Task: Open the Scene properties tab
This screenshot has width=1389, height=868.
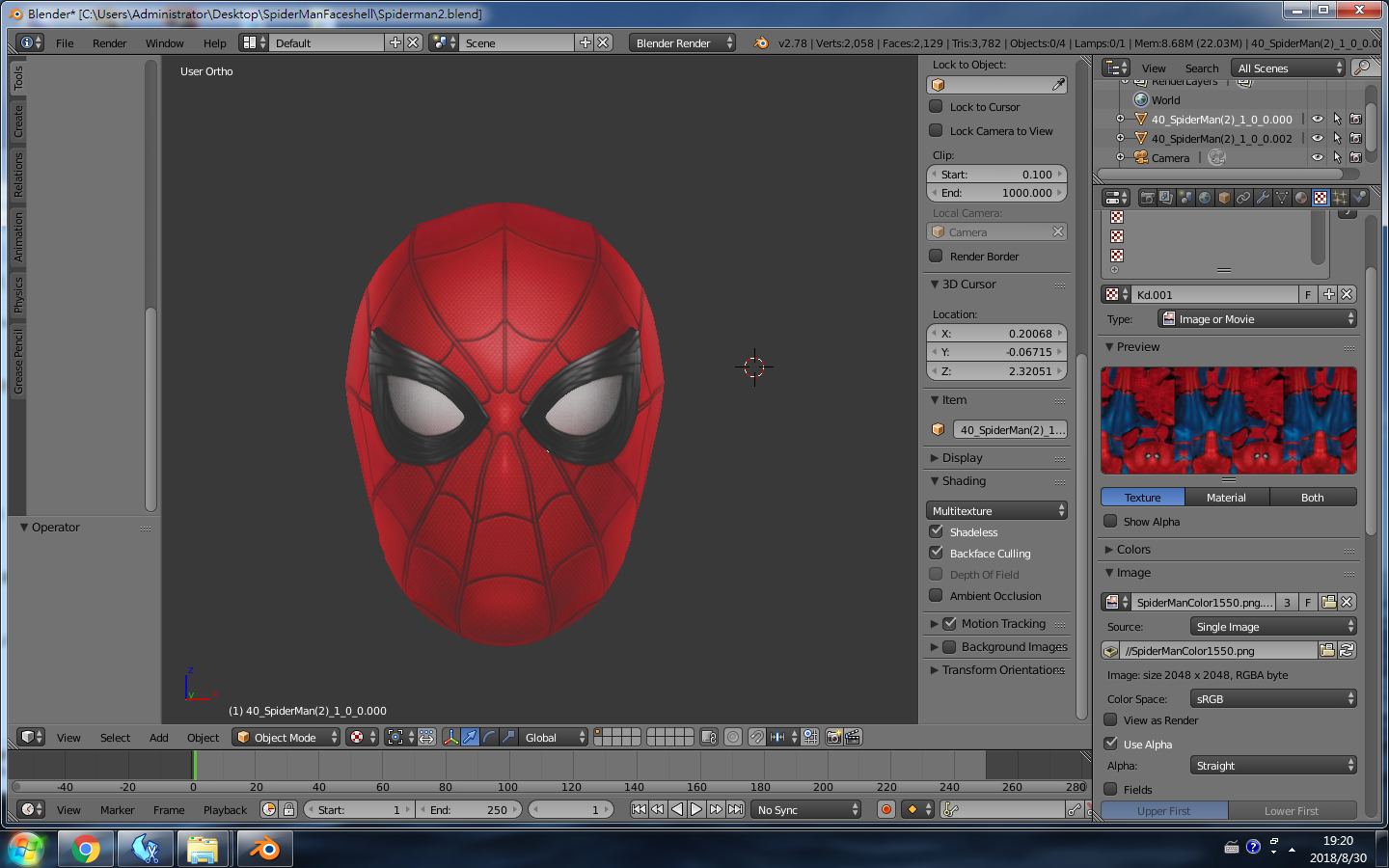Action: pos(1185,198)
